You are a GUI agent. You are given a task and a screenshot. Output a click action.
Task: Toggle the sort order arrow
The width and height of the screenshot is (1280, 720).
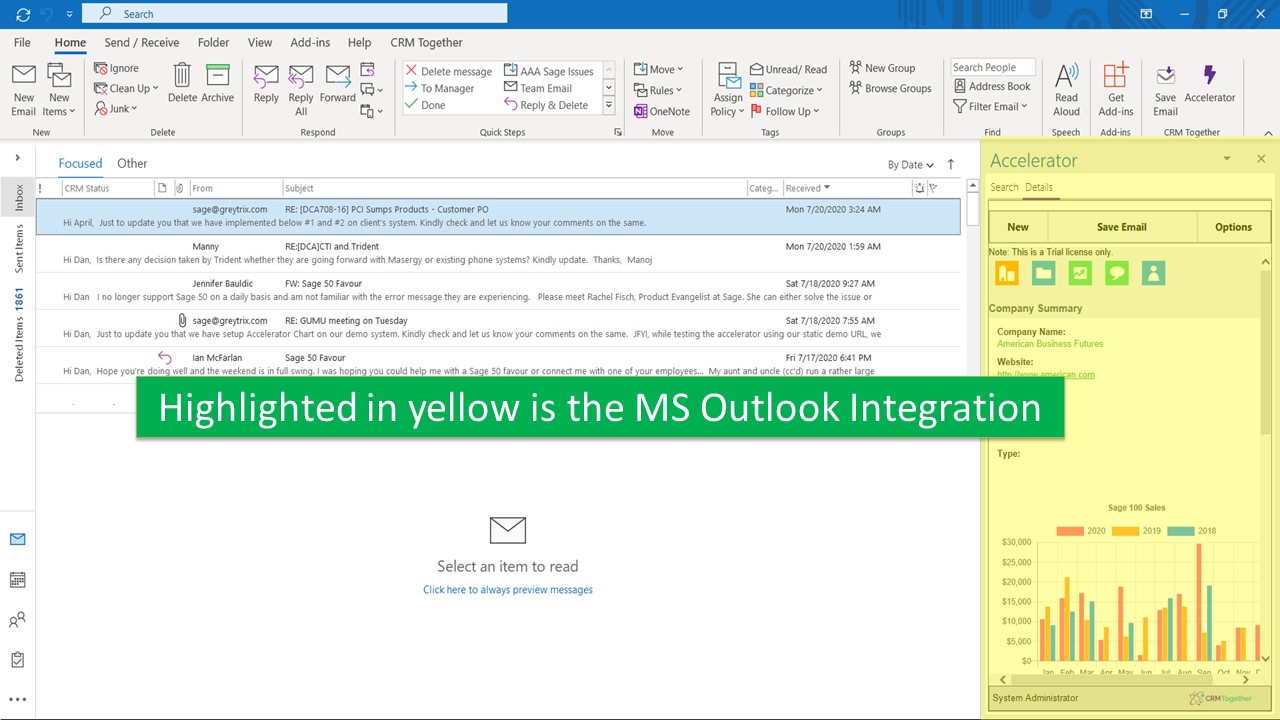coord(951,164)
